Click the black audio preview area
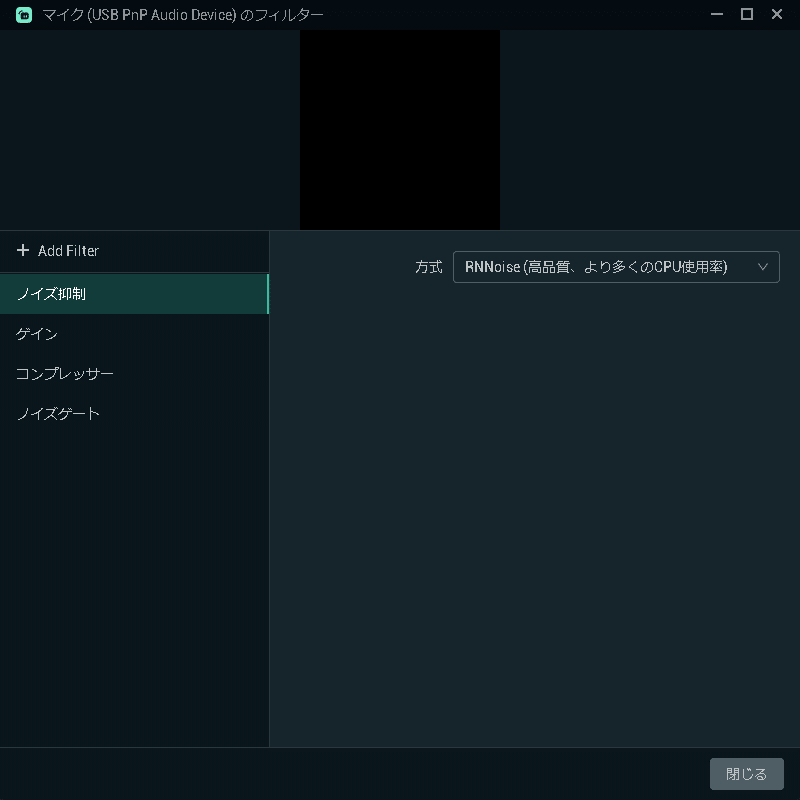The image size is (800, 800). 400,130
